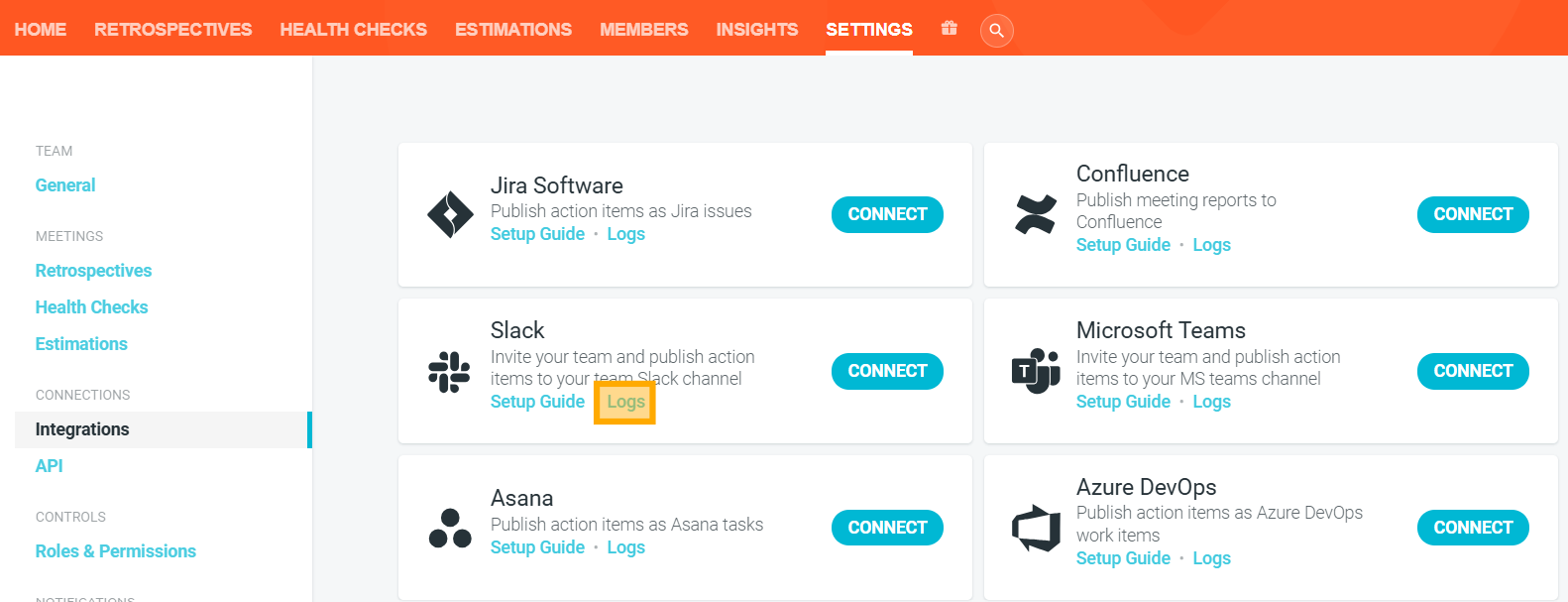The width and height of the screenshot is (1568, 602).
Task: Connect Azure DevOps integration
Action: pos(1473,528)
